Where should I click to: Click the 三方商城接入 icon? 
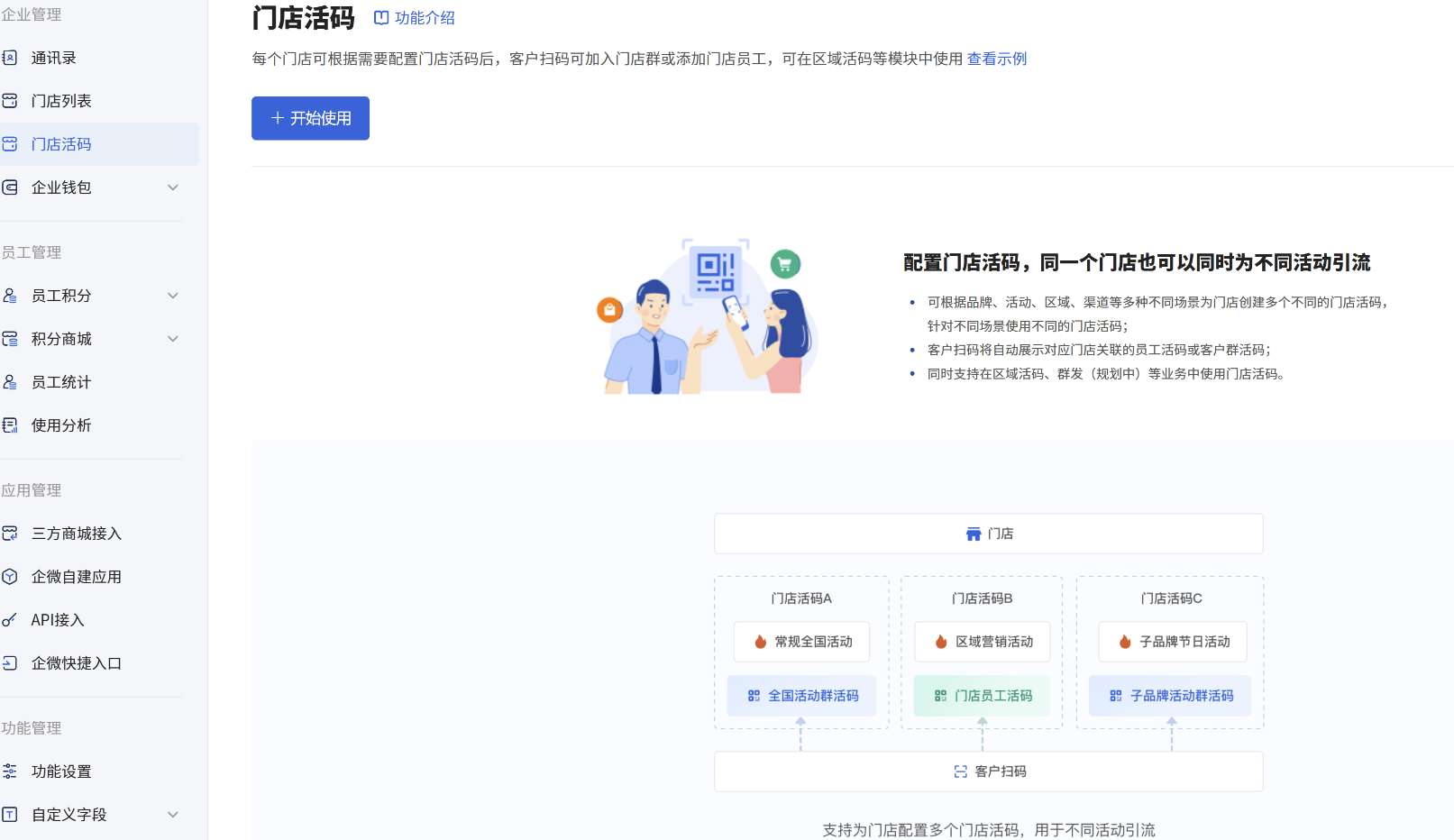(10, 534)
